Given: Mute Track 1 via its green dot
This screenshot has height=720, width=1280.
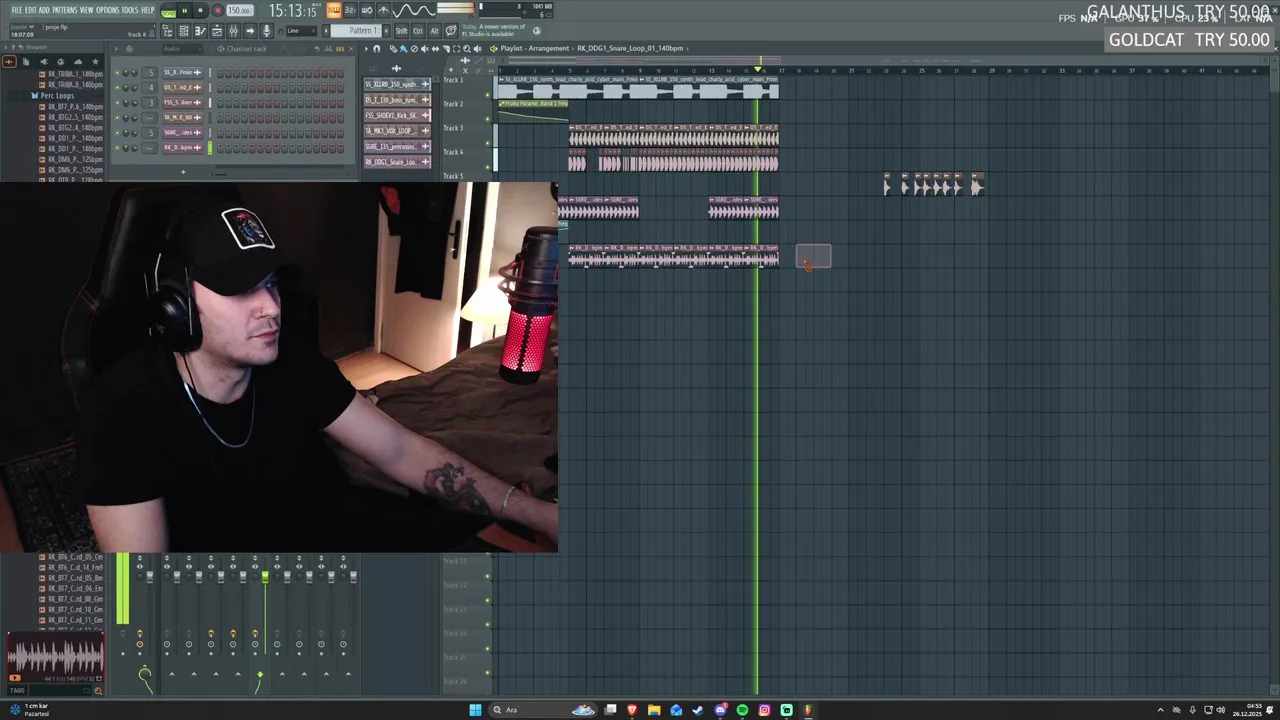Looking at the screenshot, I should pos(488,94).
